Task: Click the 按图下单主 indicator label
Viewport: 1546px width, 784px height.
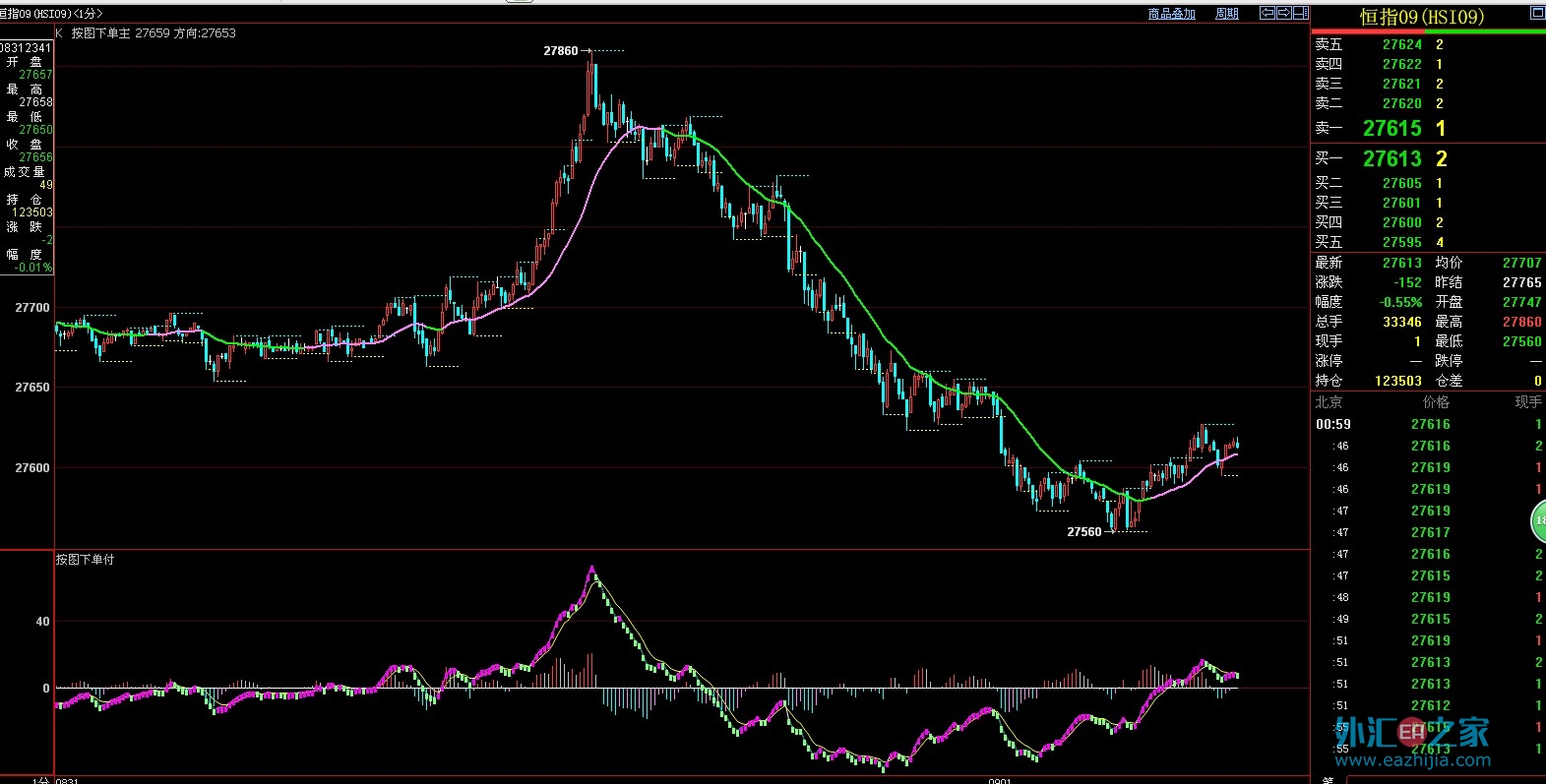Action: point(100,32)
